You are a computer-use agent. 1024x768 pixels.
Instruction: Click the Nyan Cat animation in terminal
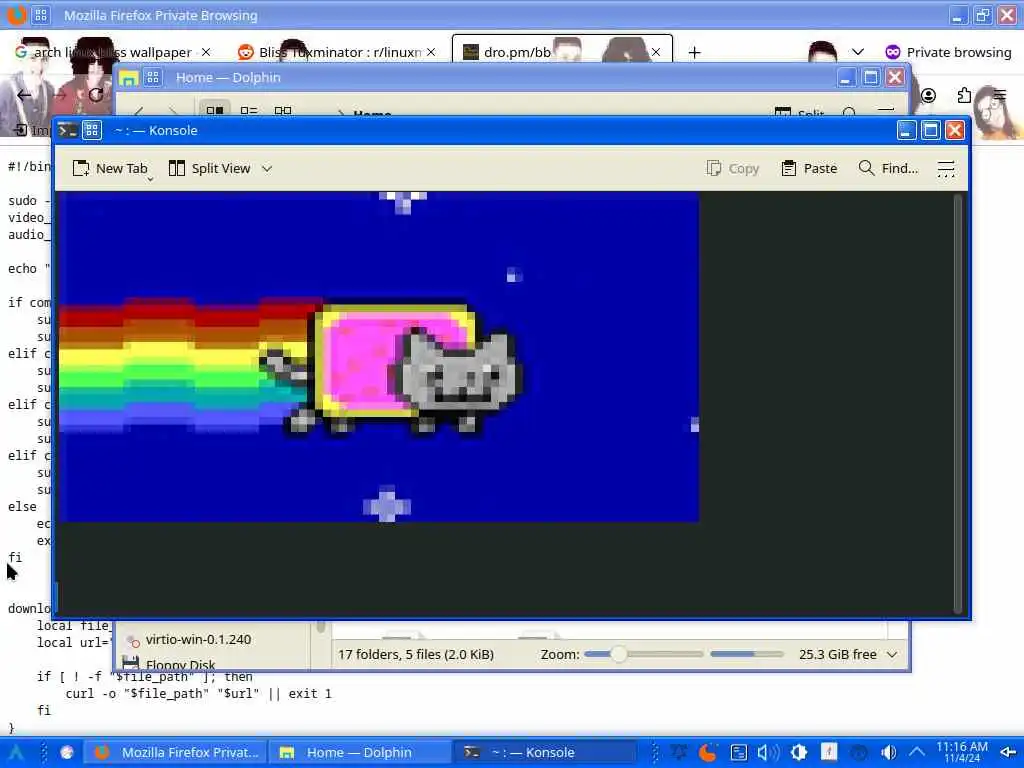click(x=379, y=357)
